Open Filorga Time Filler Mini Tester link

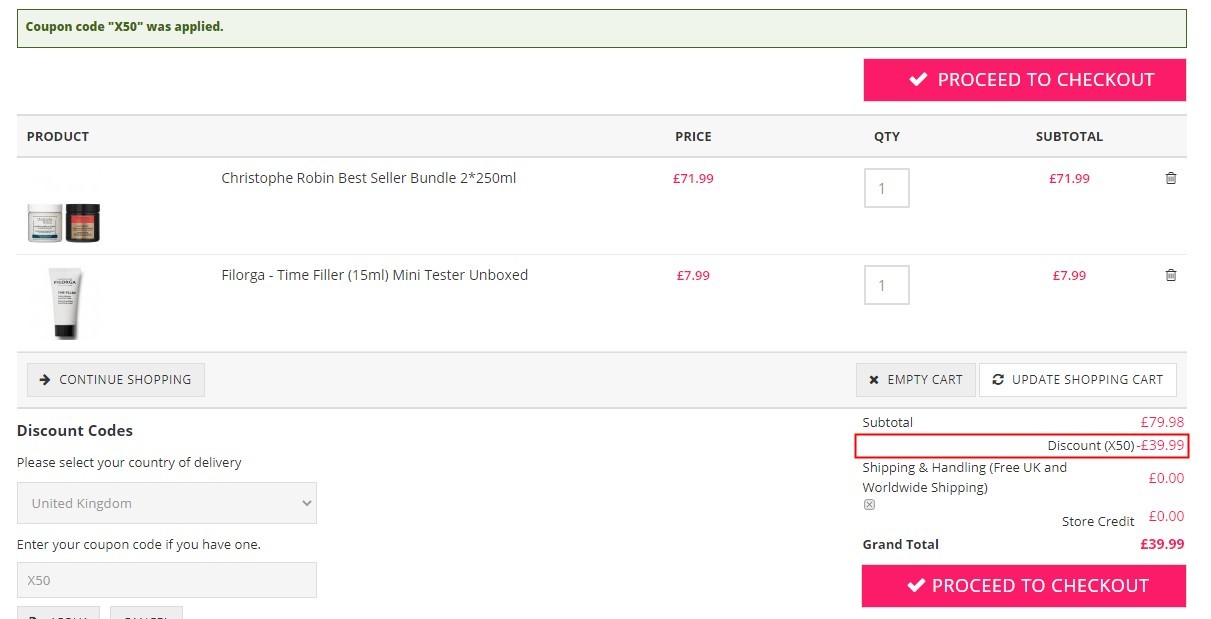click(x=375, y=275)
